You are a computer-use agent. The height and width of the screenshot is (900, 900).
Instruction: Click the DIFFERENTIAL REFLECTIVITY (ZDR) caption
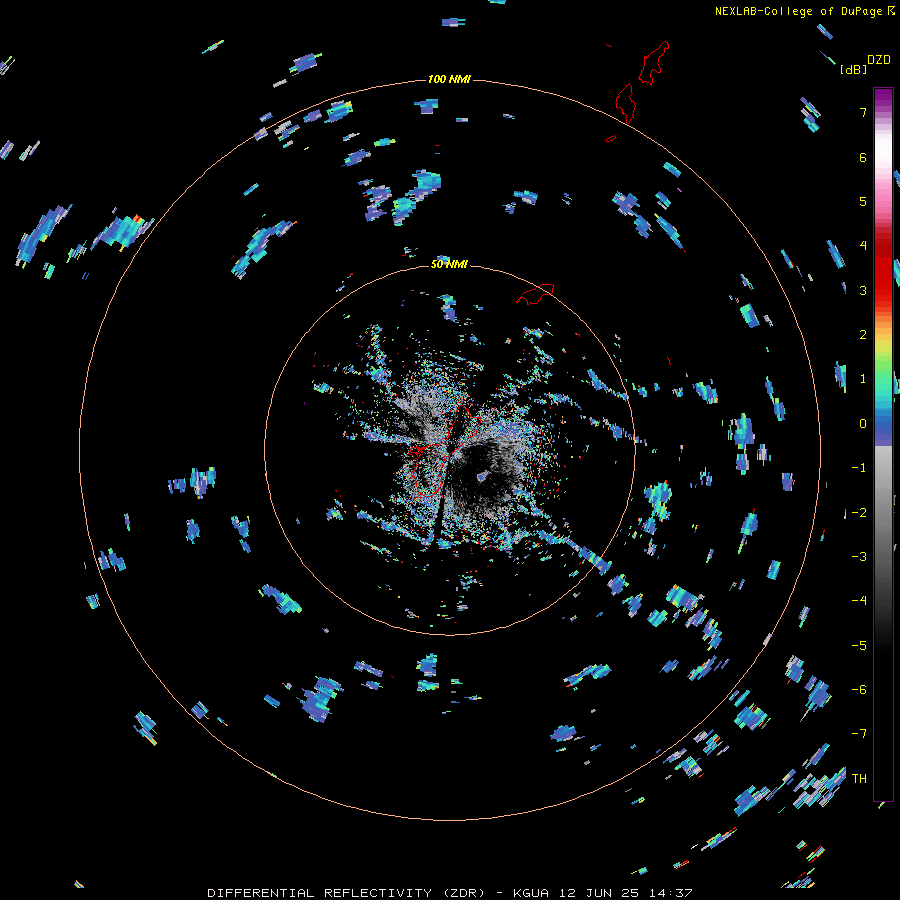click(346, 893)
